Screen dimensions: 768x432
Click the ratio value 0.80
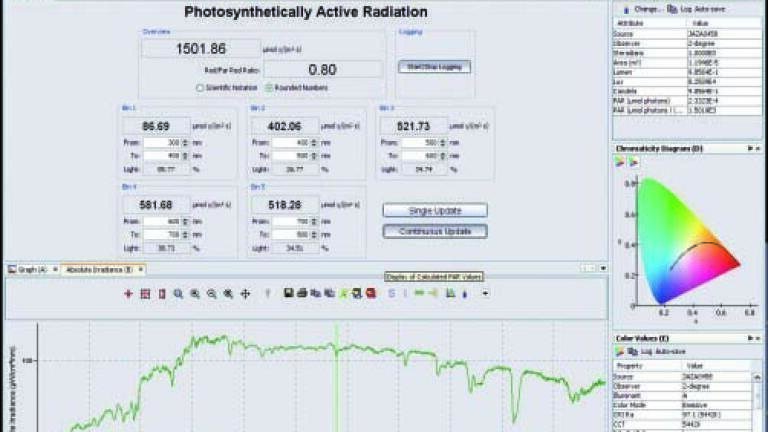322,70
